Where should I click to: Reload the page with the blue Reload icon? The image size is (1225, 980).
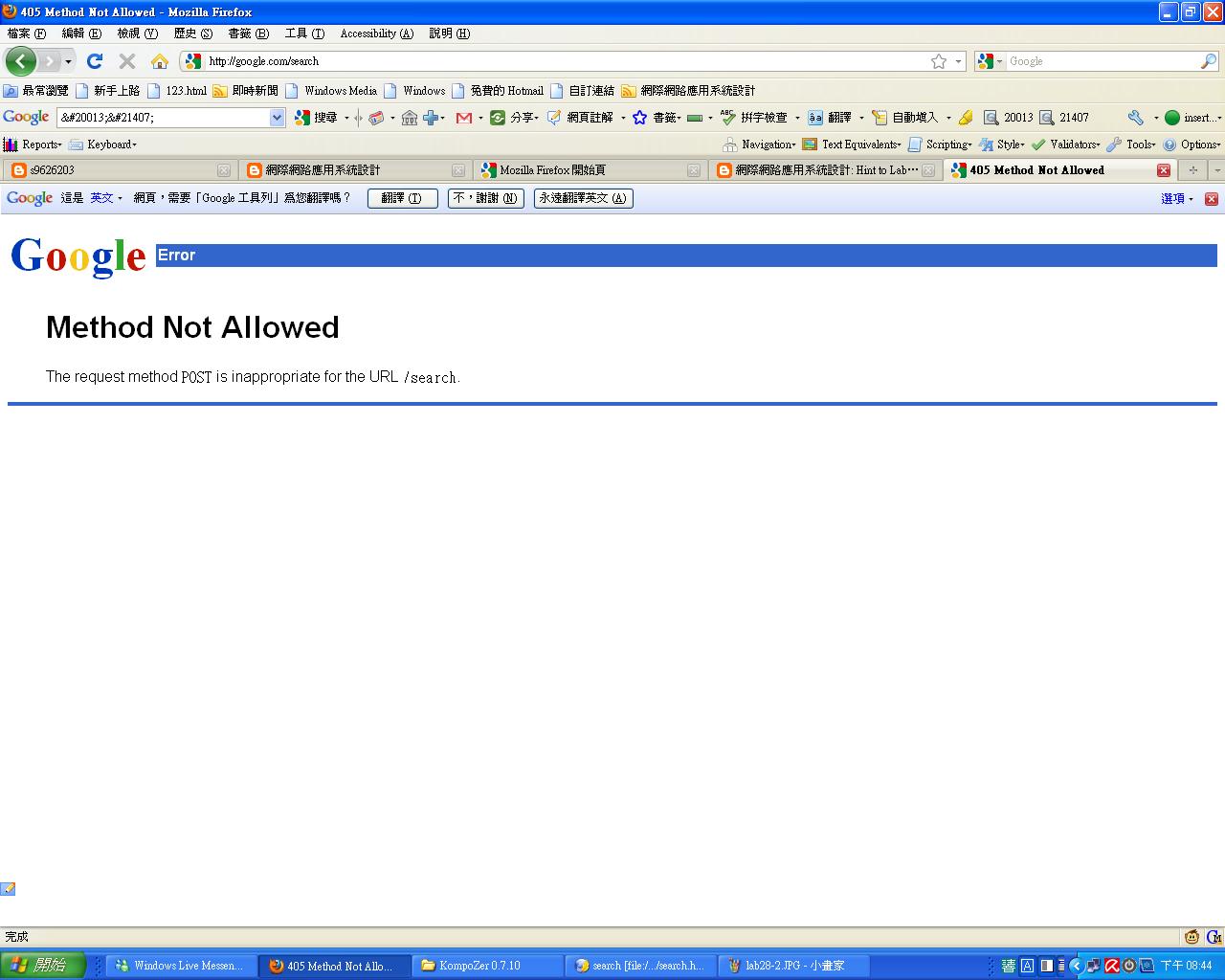(94, 61)
